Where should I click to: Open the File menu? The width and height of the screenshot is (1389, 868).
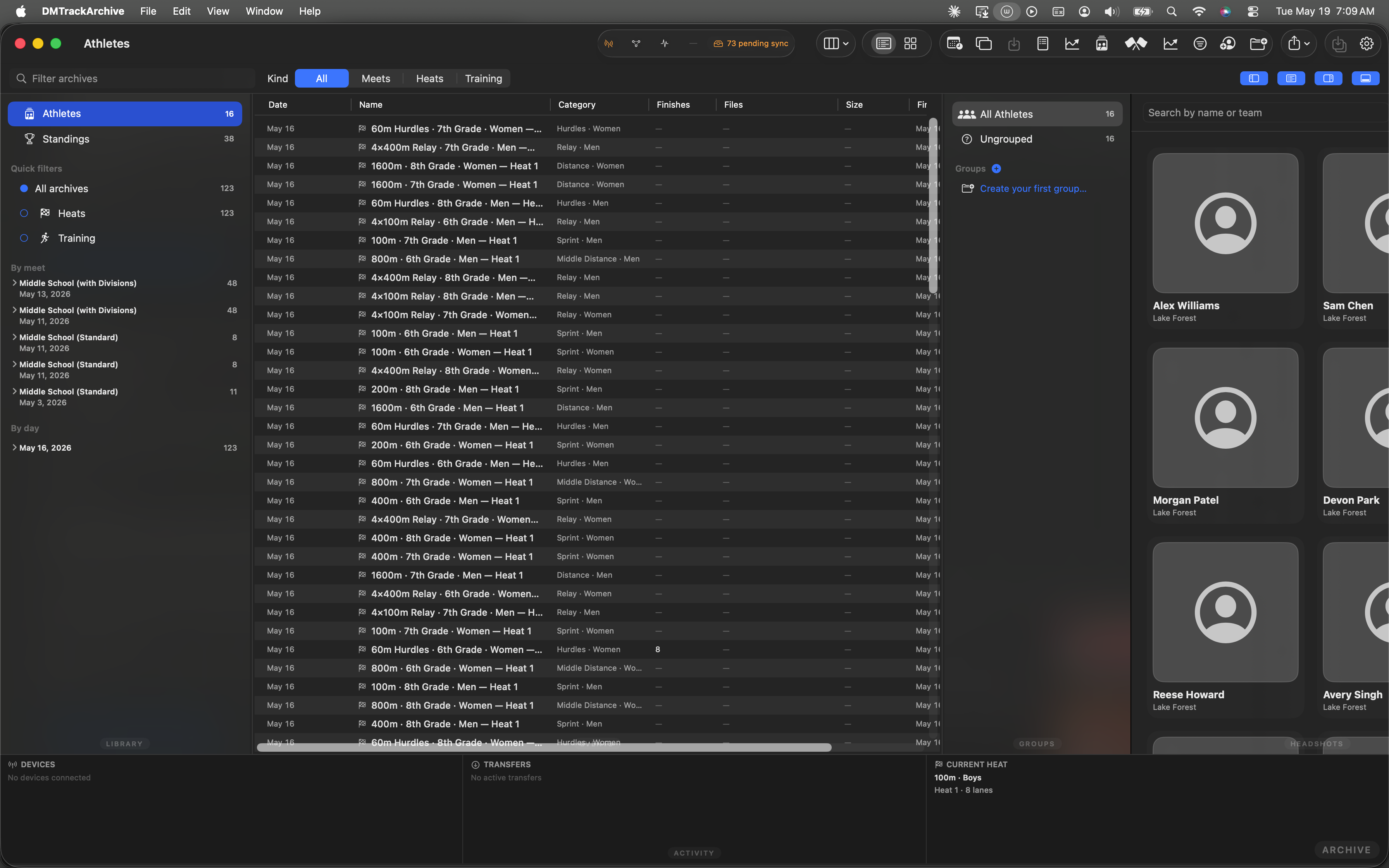148,12
